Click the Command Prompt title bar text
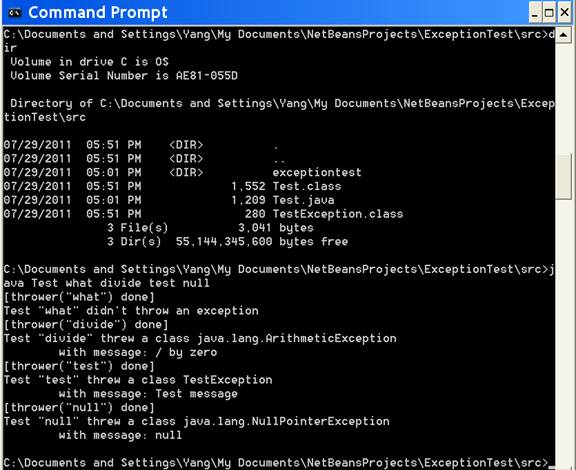576x470 pixels. tap(98, 12)
